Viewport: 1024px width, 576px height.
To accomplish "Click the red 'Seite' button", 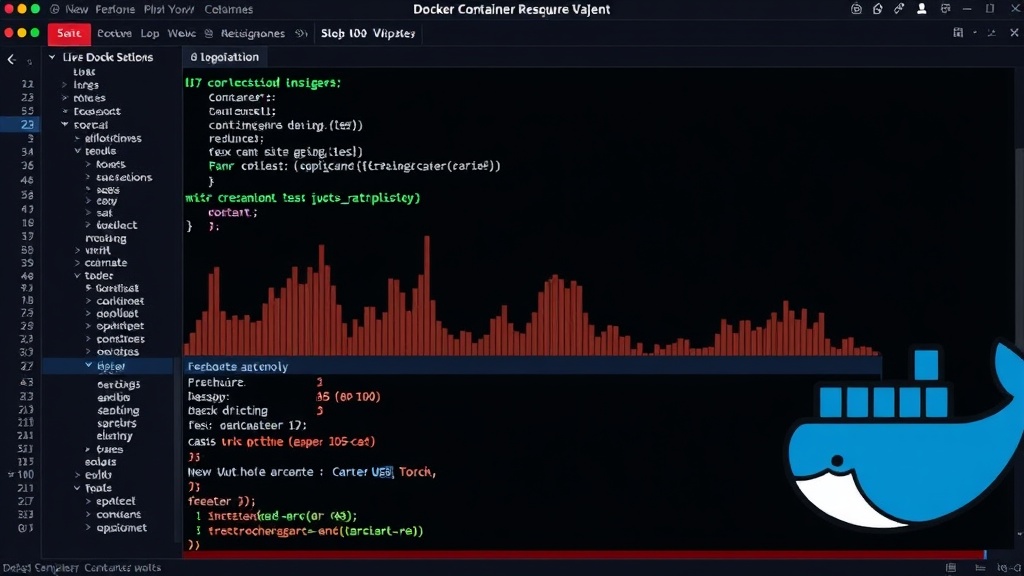I will (x=69, y=33).
